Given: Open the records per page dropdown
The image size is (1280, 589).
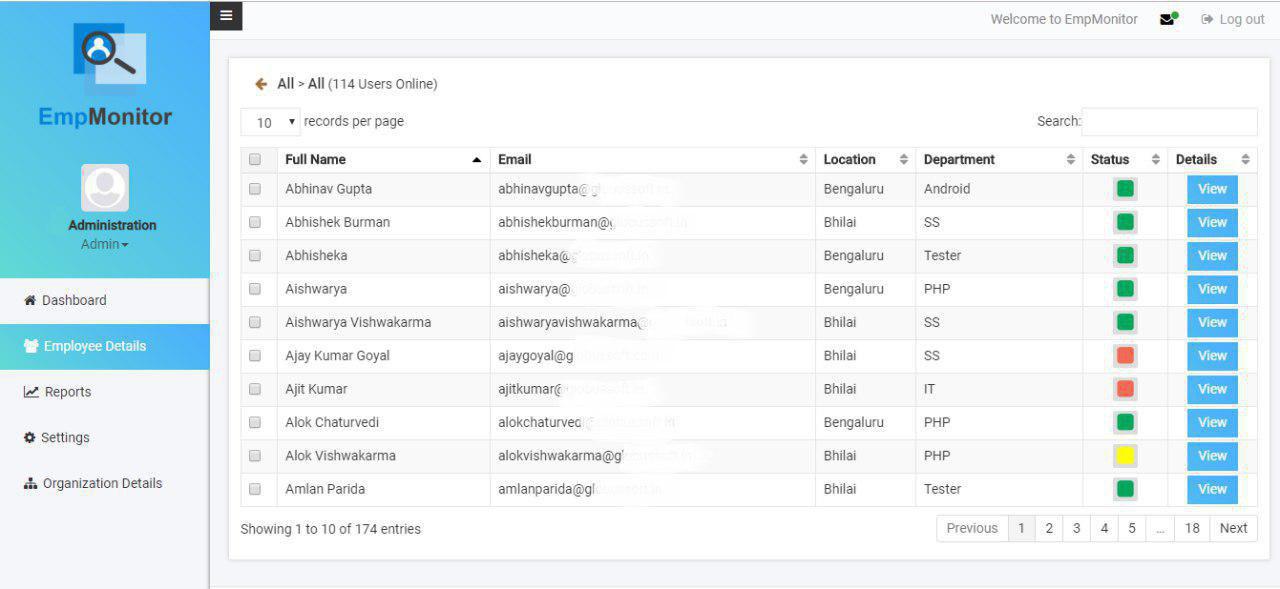Looking at the screenshot, I should [271, 122].
